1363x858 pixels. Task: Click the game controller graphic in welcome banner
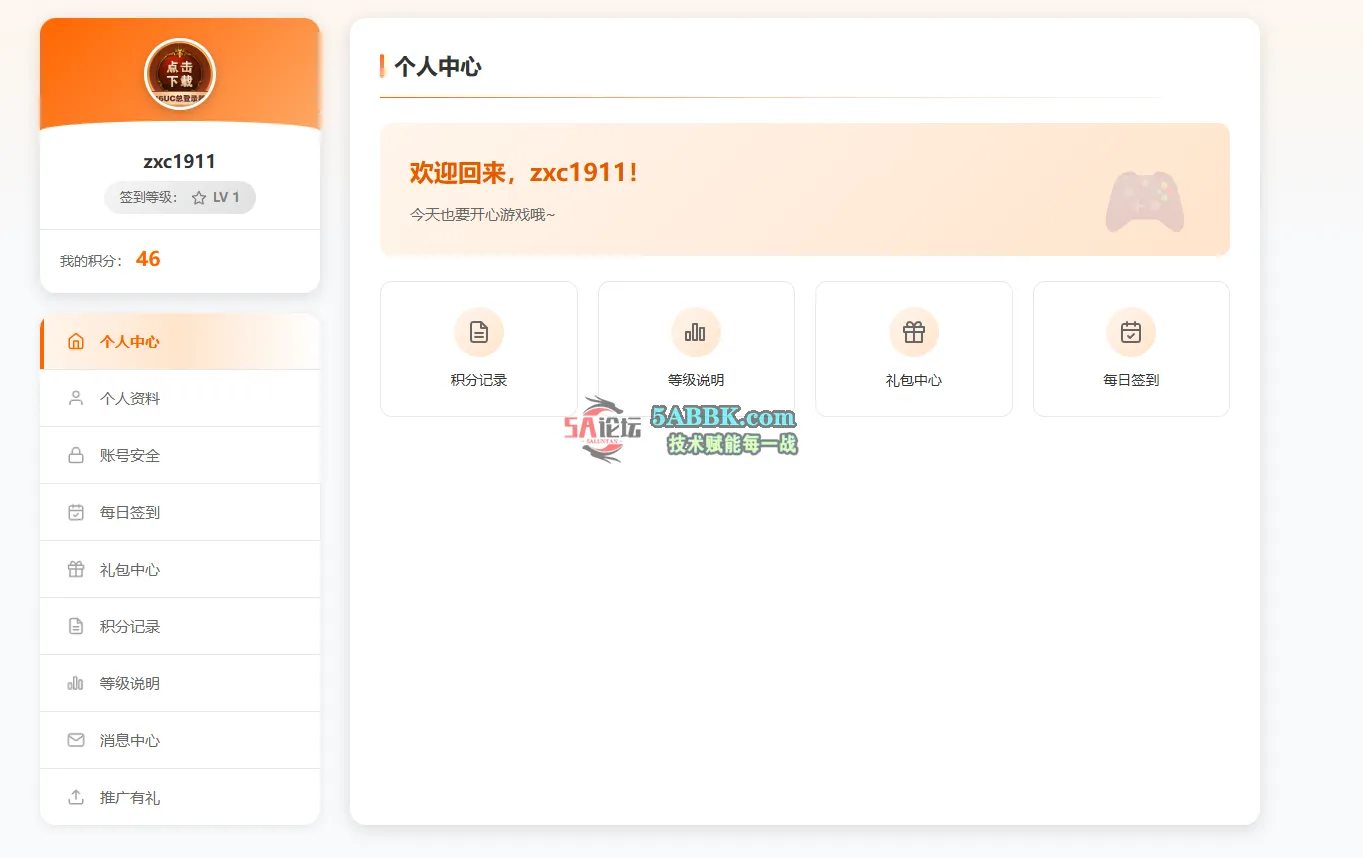[x=1144, y=201]
